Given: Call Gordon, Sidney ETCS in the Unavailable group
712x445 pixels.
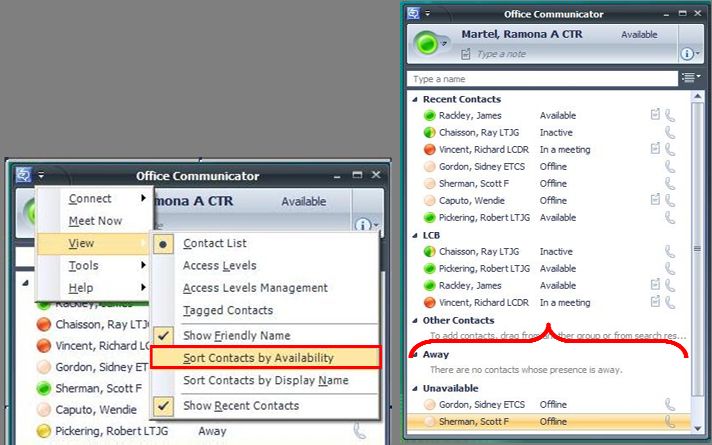Looking at the screenshot, I should coord(670,405).
